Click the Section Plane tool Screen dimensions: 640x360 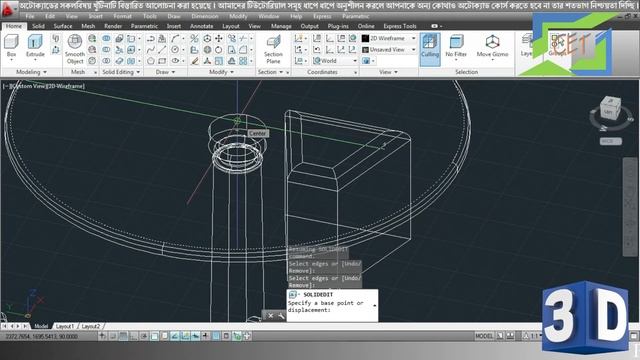tap(273, 49)
